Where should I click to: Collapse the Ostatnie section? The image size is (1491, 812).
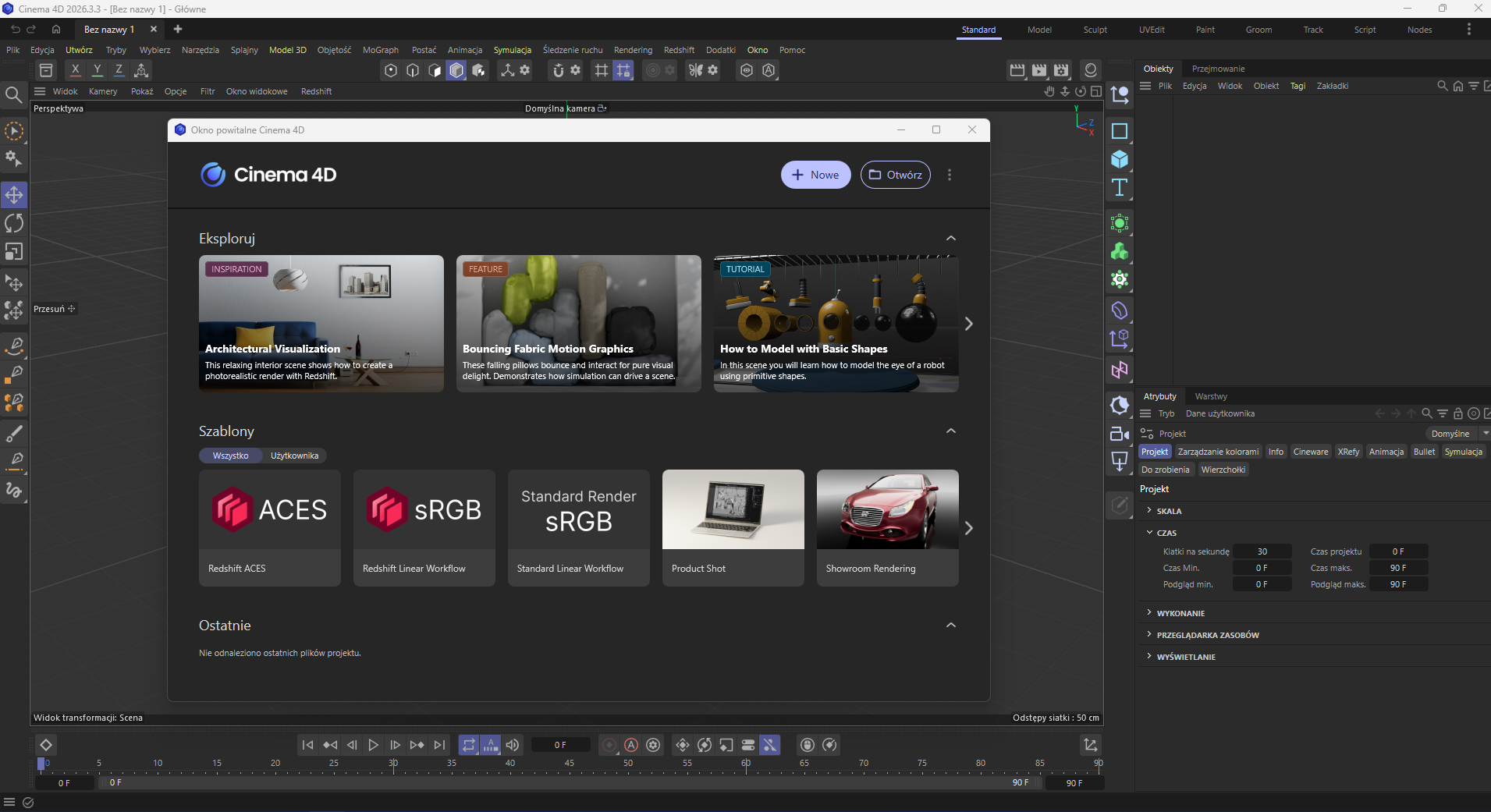pyautogui.click(x=951, y=625)
